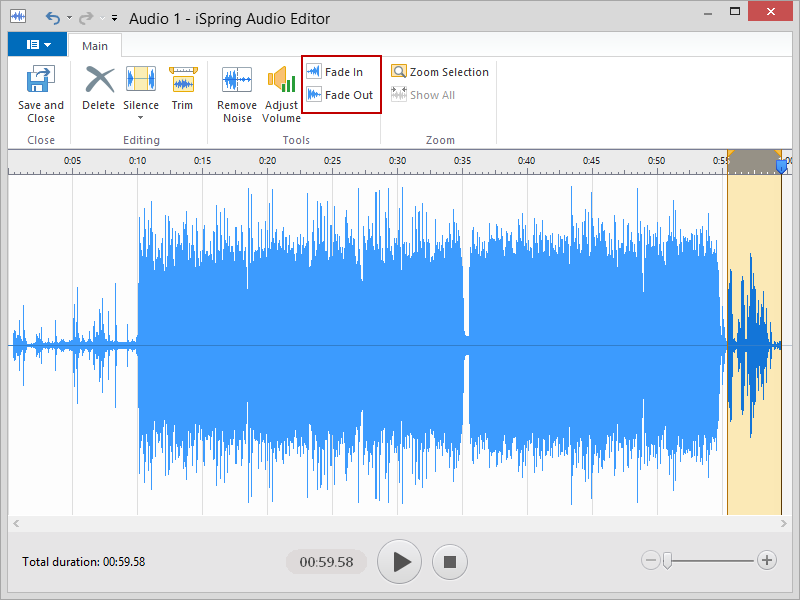Screen dimensions: 800x600
Task: Click the left arrow of horizontal scrollbar
Action: tap(16, 523)
